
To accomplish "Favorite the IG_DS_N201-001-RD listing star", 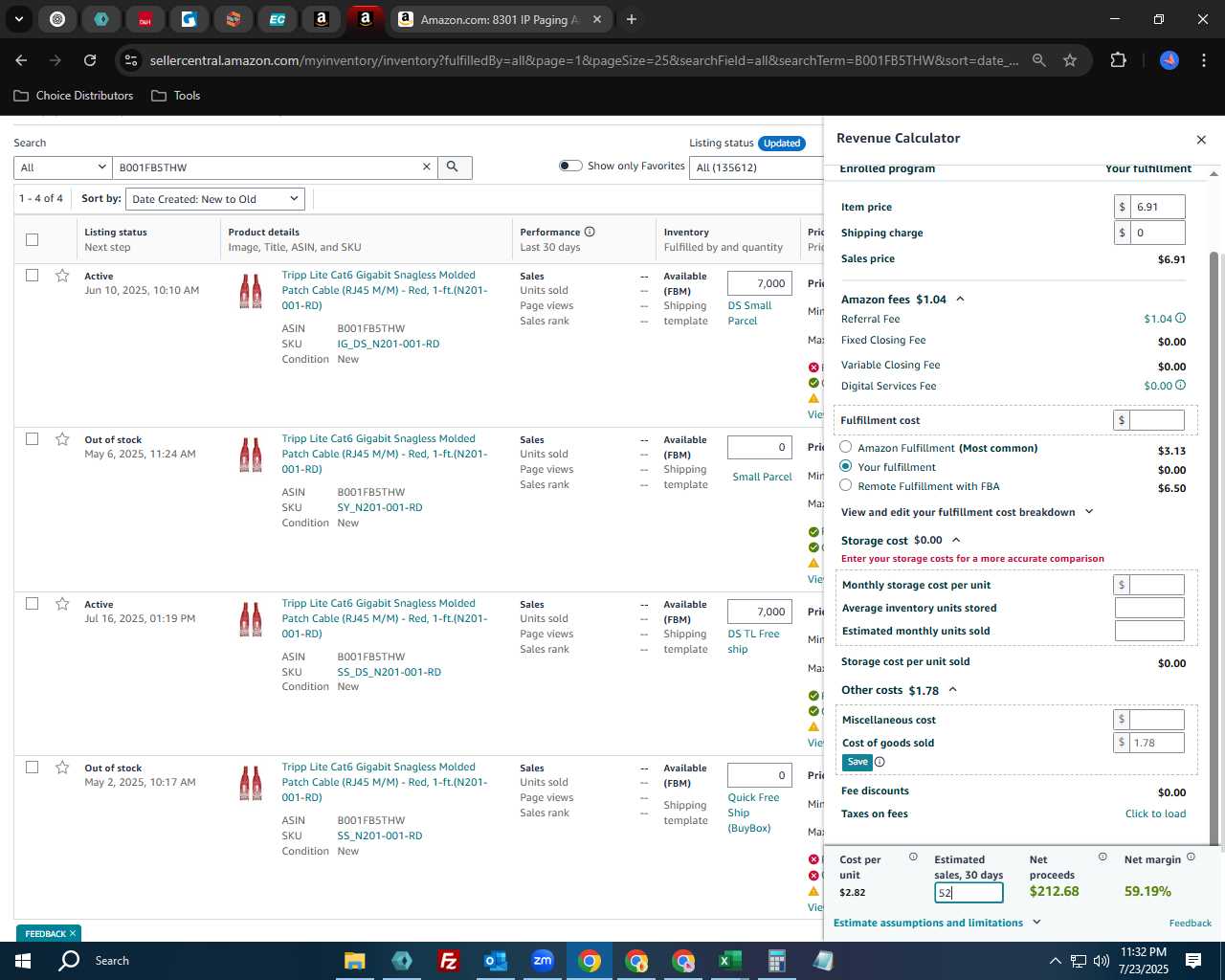I will pyautogui.click(x=62, y=276).
